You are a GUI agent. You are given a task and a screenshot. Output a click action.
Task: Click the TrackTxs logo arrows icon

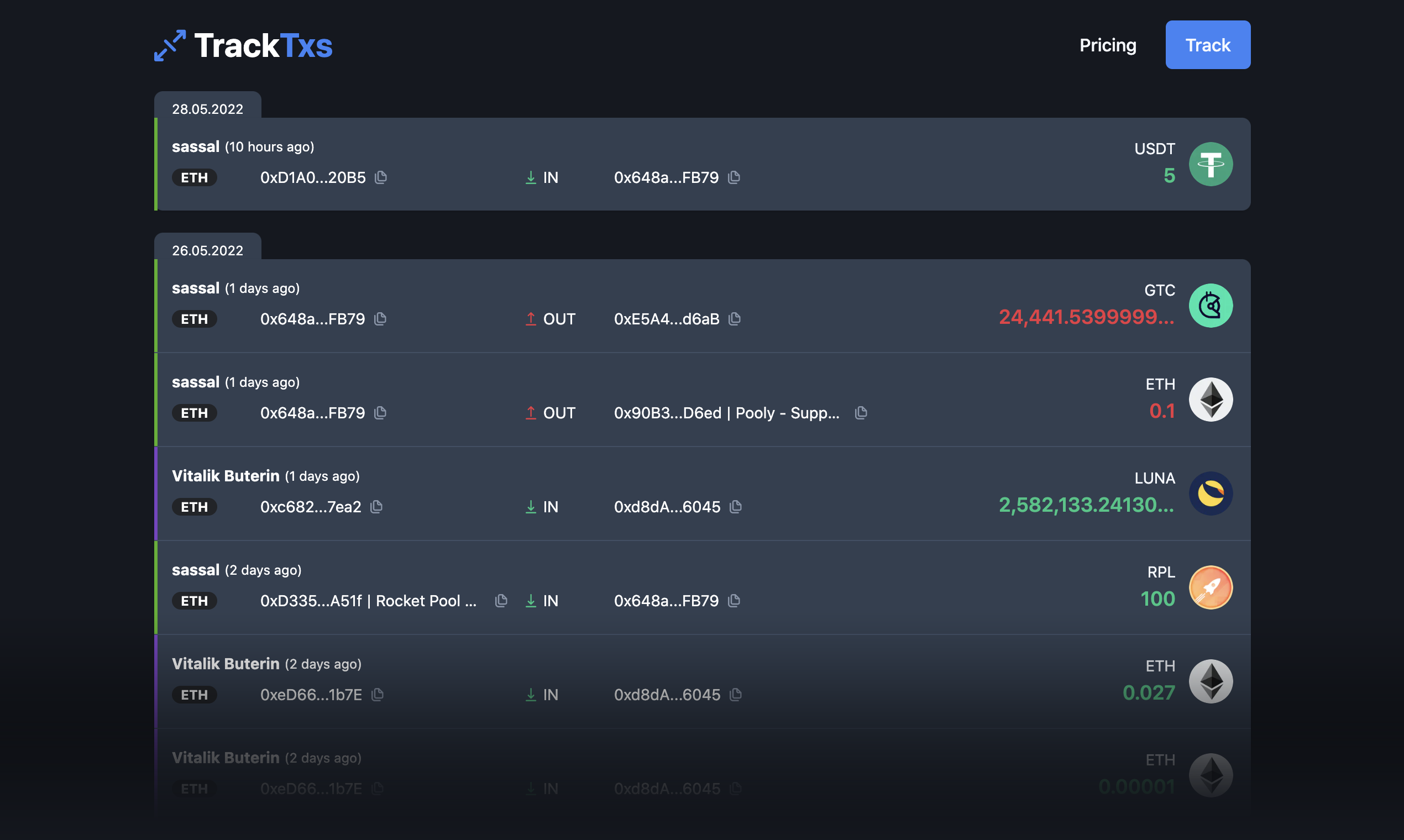pyautogui.click(x=170, y=46)
